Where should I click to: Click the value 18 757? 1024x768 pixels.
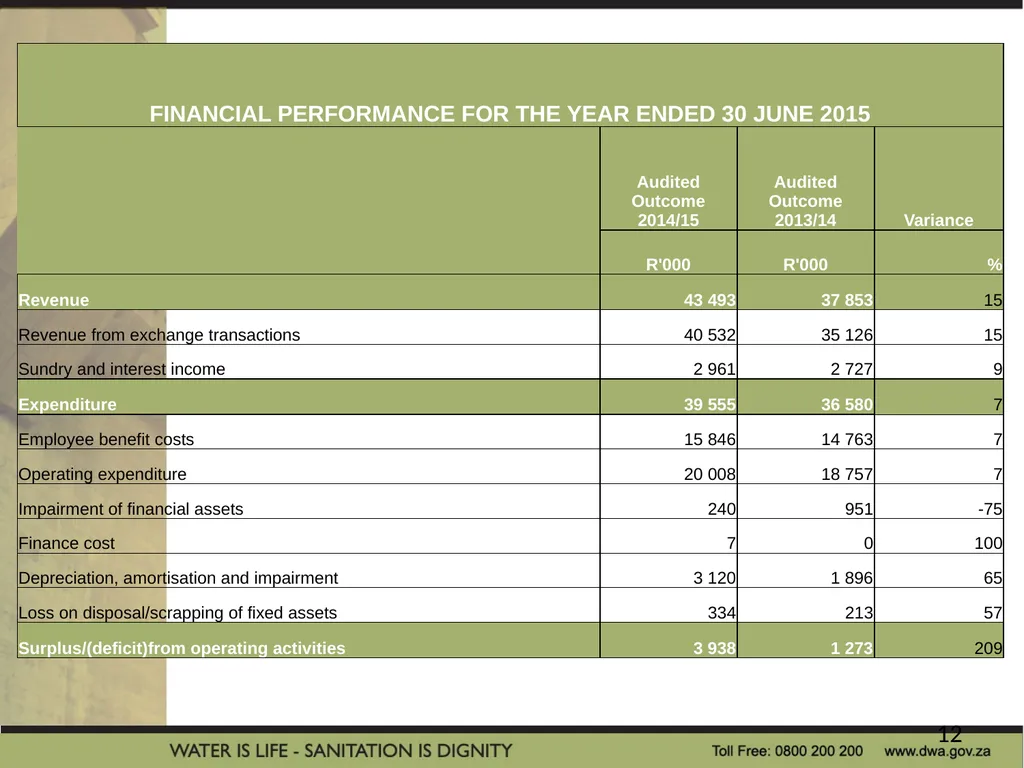pyautogui.click(x=846, y=474)
